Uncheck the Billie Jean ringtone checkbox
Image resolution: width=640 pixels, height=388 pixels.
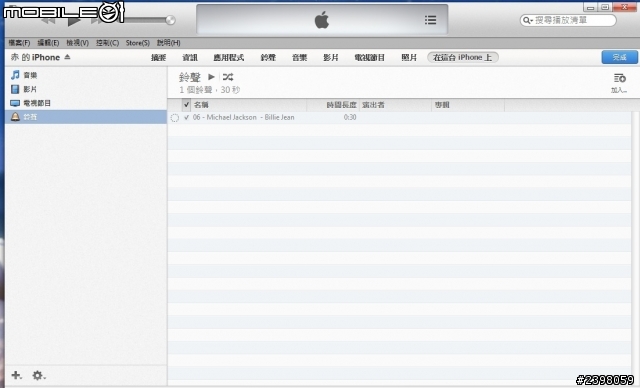(x=187, y=118)
